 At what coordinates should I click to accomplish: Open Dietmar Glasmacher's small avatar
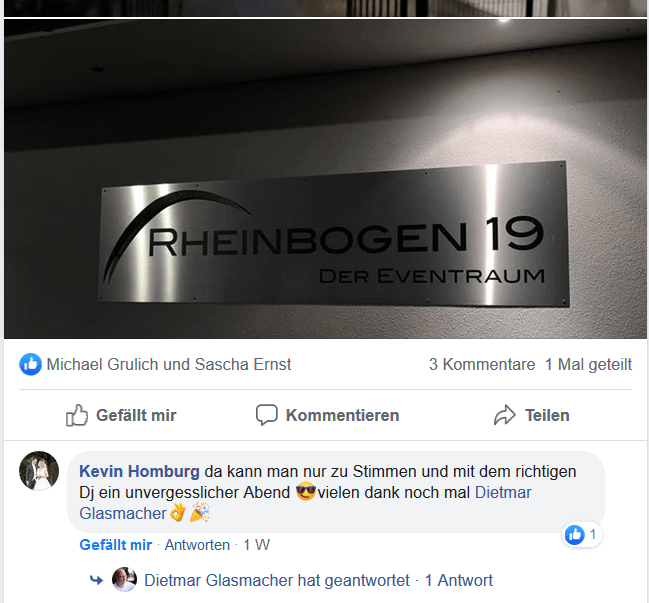coord(124,580)
